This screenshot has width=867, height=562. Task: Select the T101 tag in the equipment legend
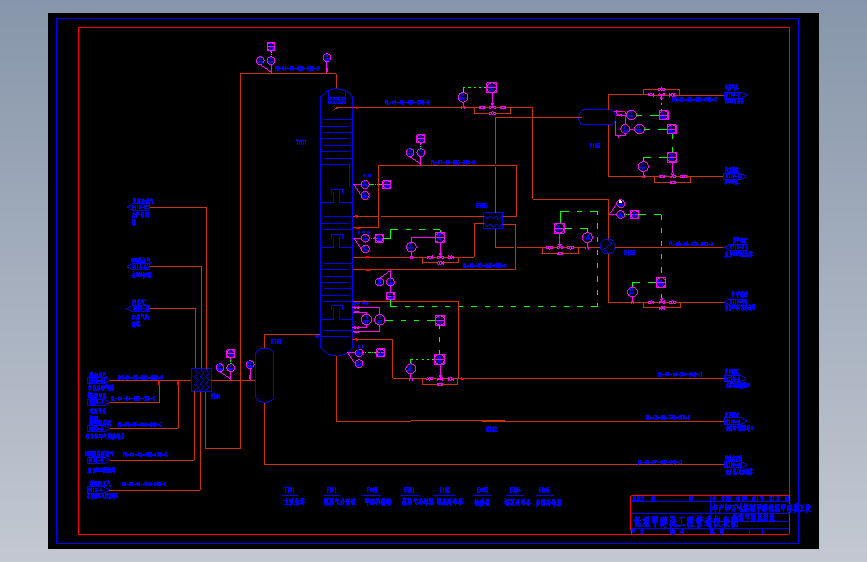tap(290, 490)
